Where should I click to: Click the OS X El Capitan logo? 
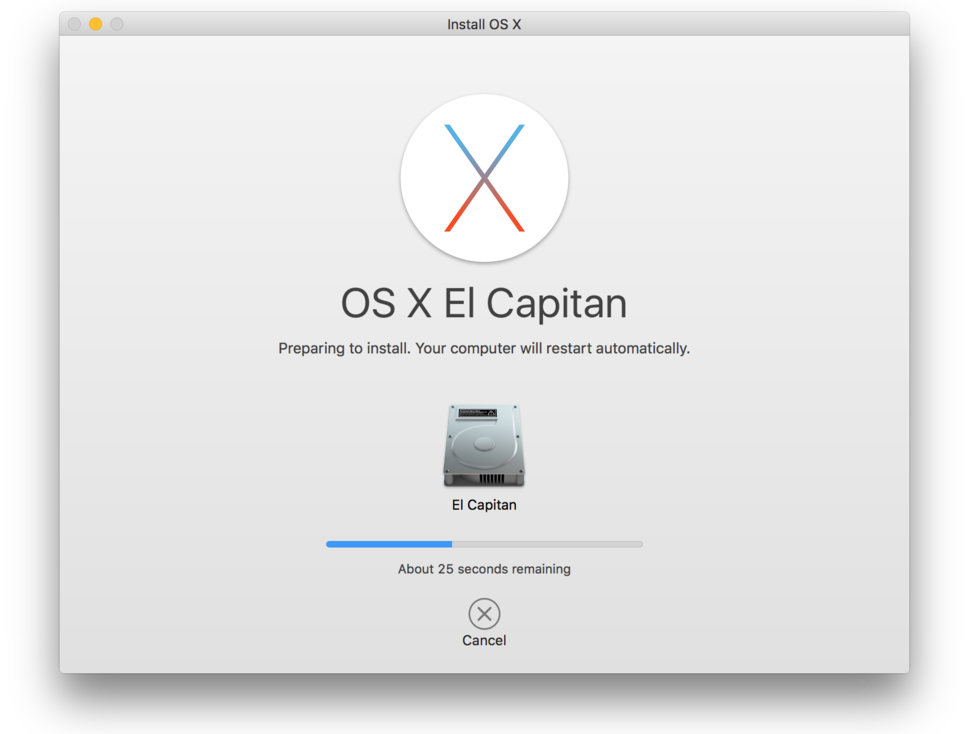pyautogui.click(x=484, y=177)
